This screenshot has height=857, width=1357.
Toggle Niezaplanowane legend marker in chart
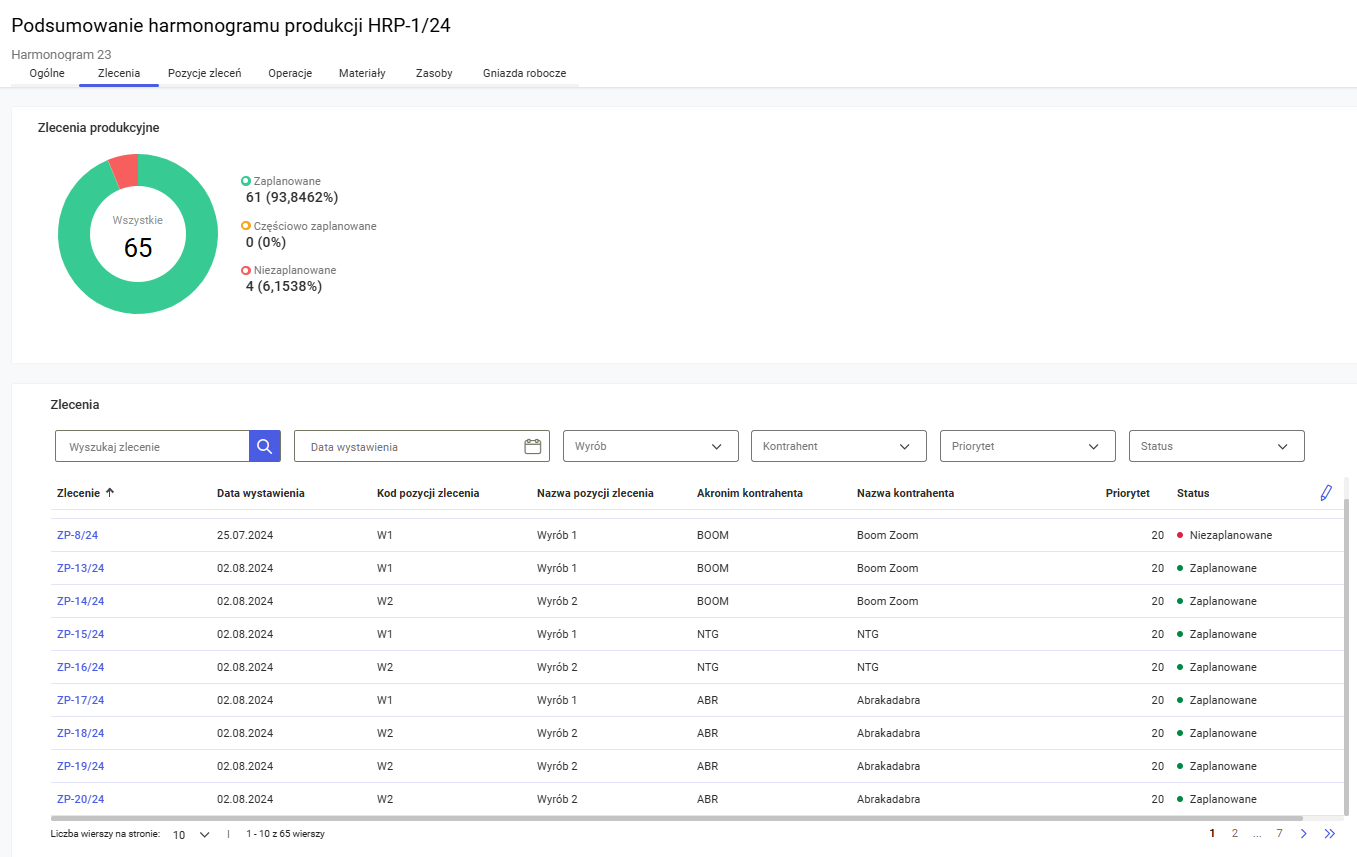coord(246,270)
